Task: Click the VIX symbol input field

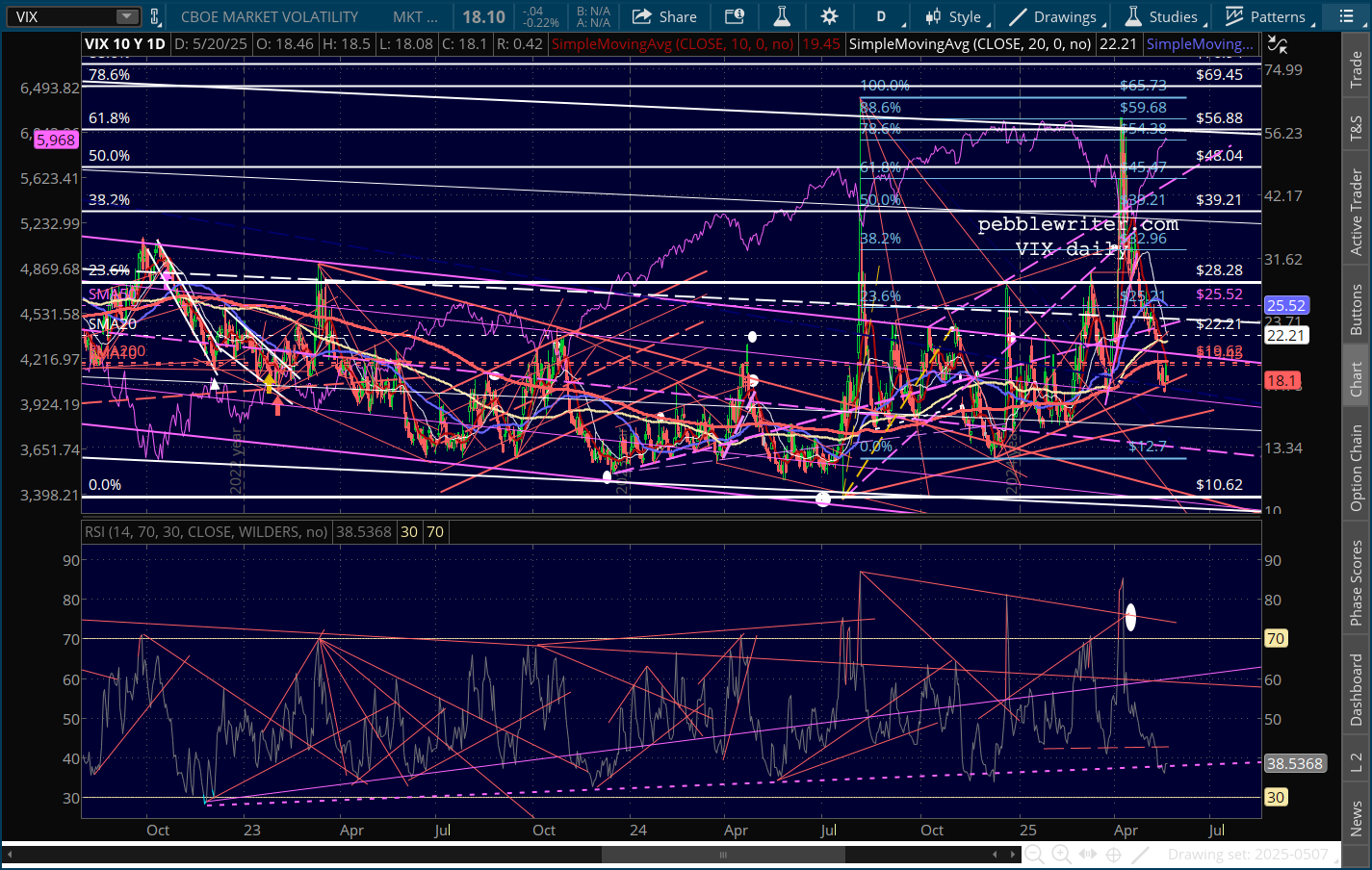Action: click(60, 16)
